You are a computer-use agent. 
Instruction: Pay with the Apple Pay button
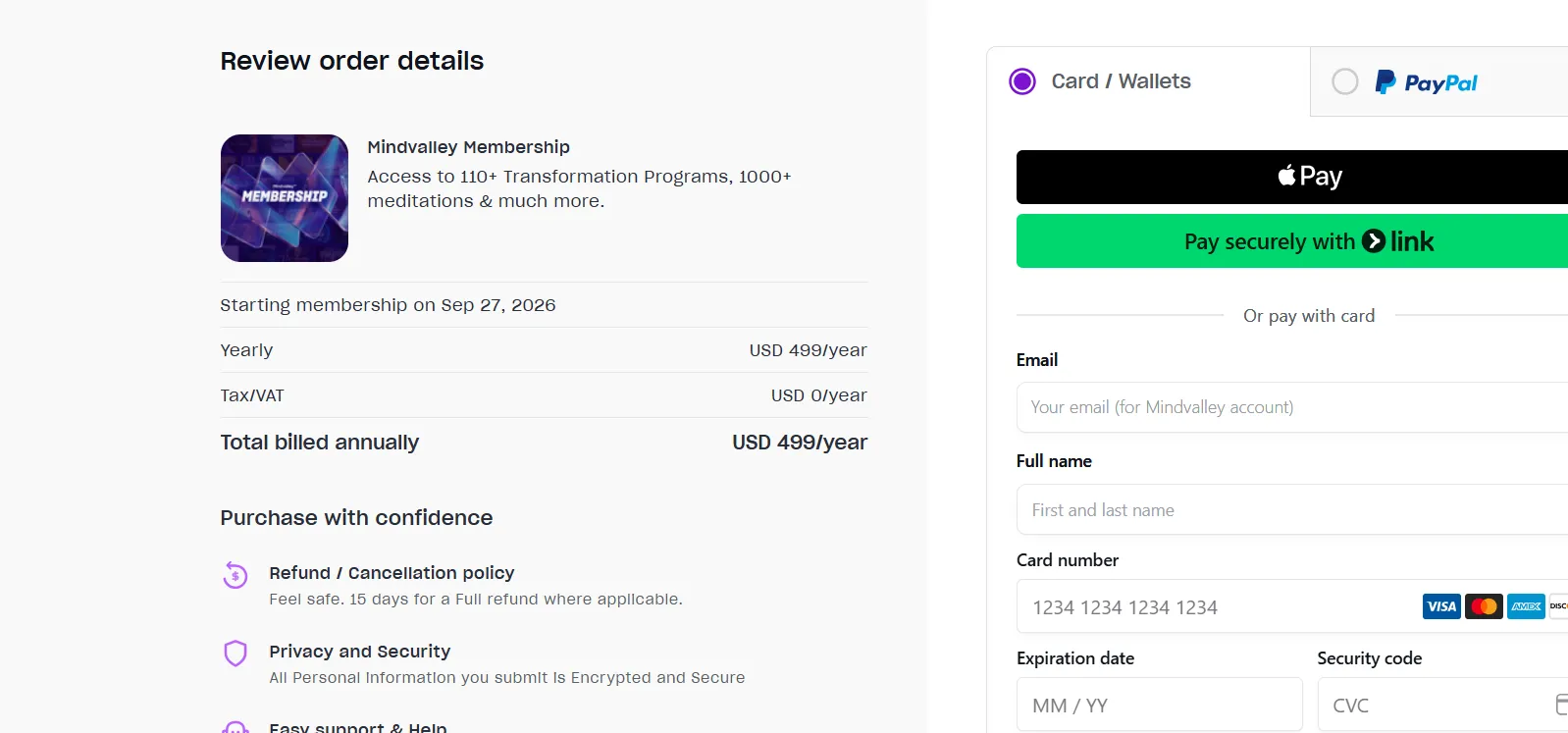[1292, 177]
